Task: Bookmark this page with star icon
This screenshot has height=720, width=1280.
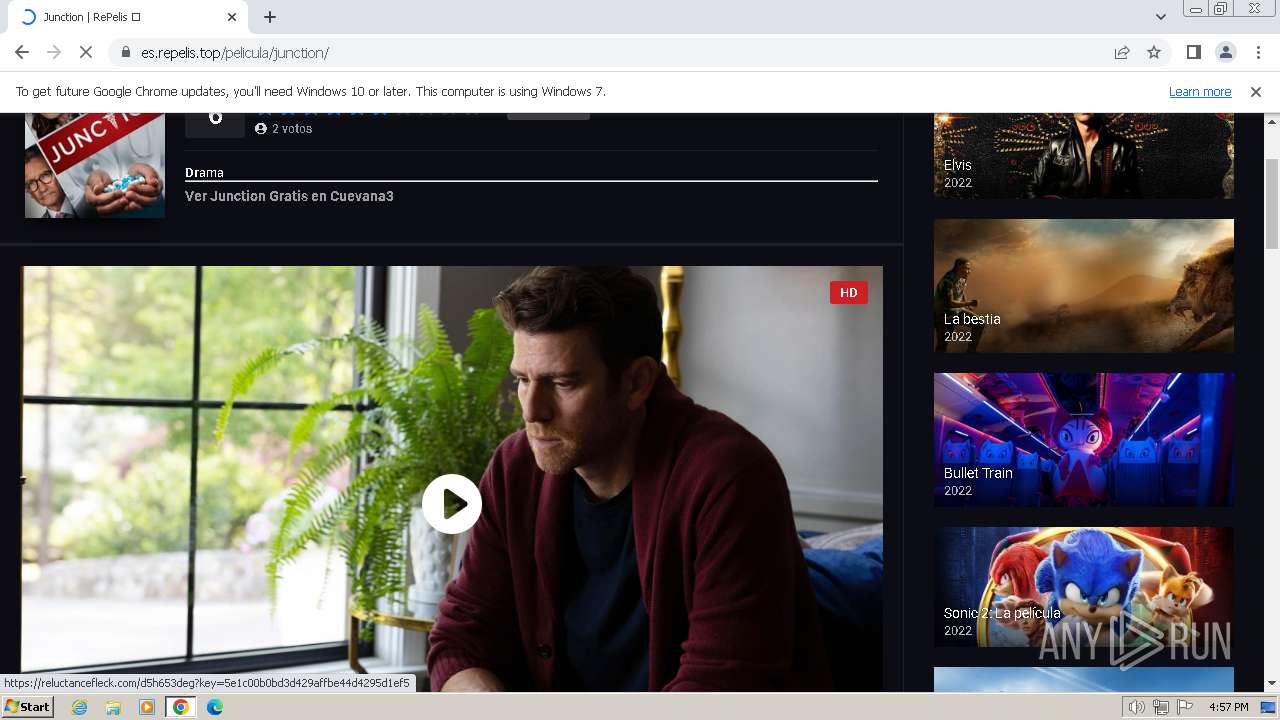Action: pos(1154,52)
